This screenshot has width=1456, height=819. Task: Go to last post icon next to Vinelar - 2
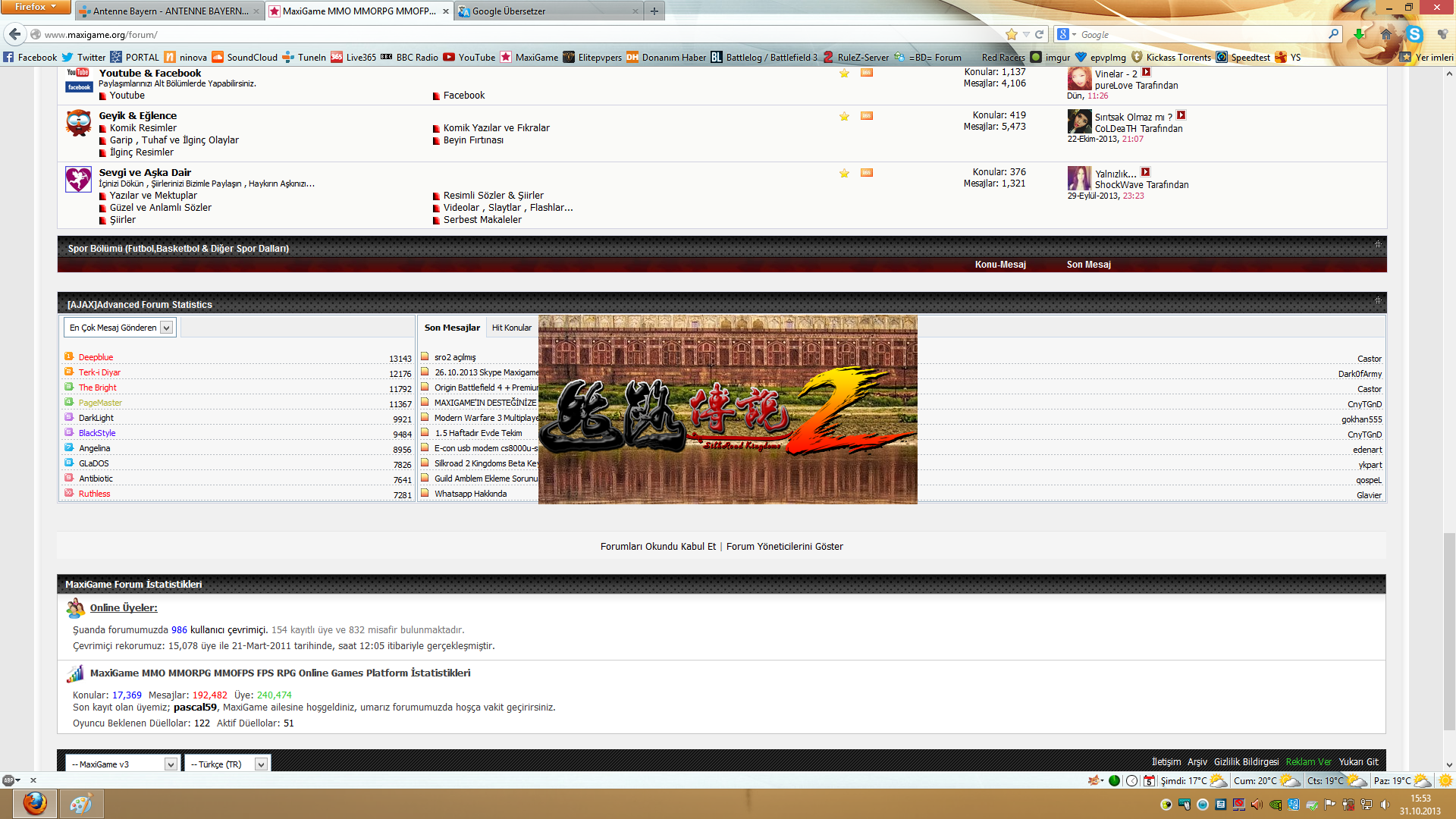pyautogui.click(x=1147, y=72)
